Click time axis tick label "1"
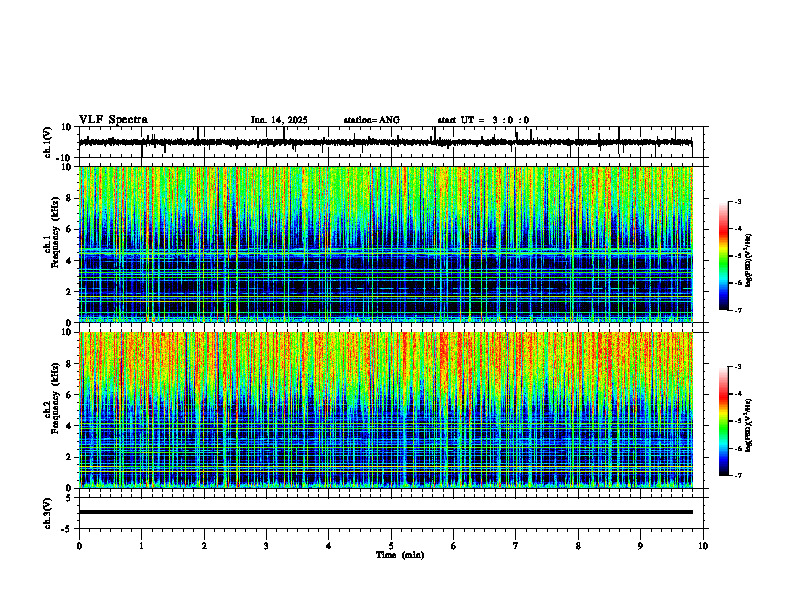This screenshot has height=612, width=792. click(141, 546)
